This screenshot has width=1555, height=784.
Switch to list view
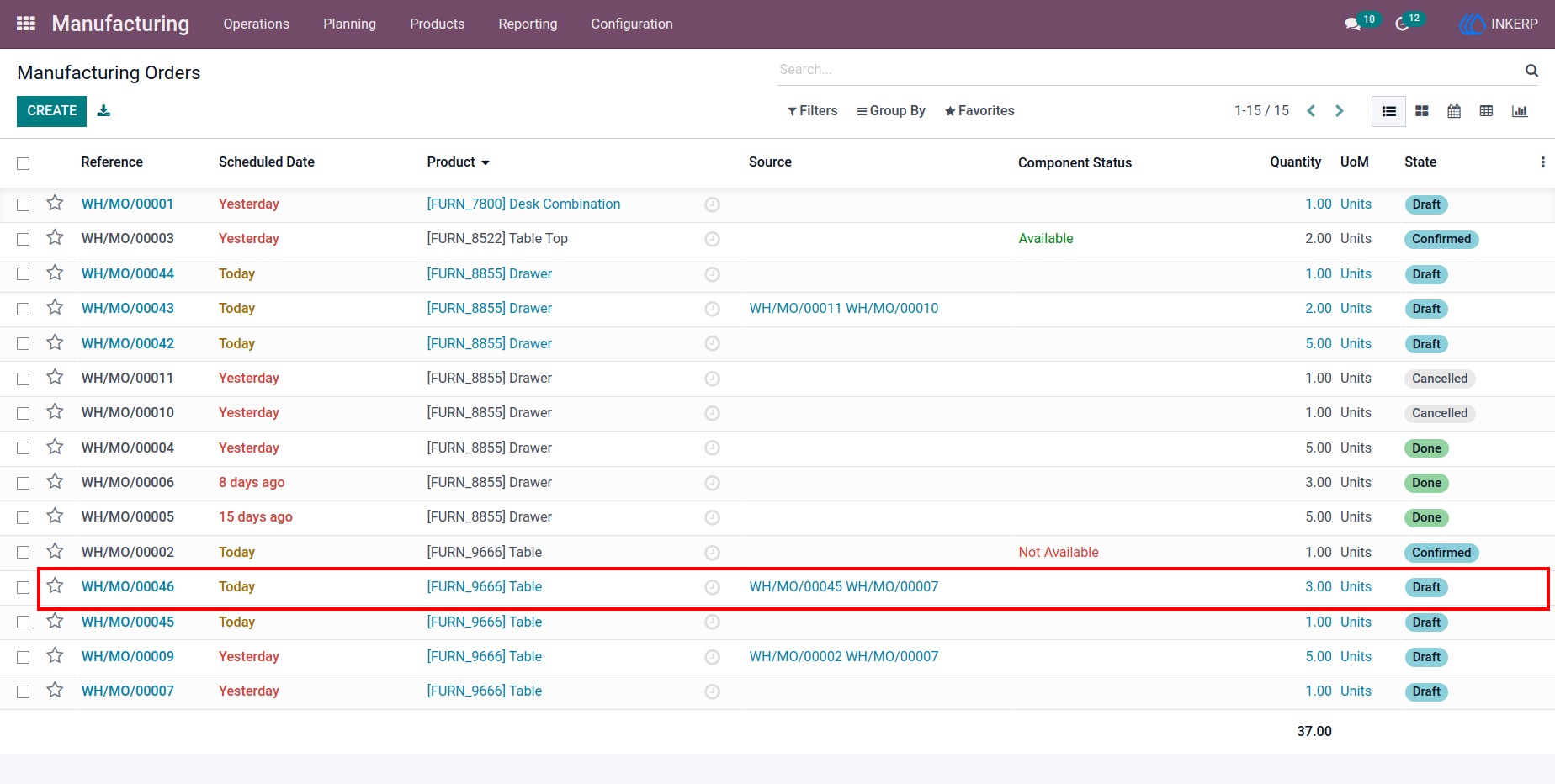[1389, 111]
